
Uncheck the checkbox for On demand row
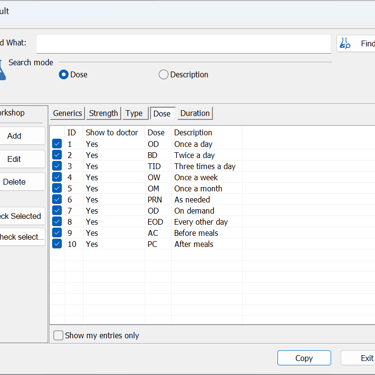pos(57,210)
